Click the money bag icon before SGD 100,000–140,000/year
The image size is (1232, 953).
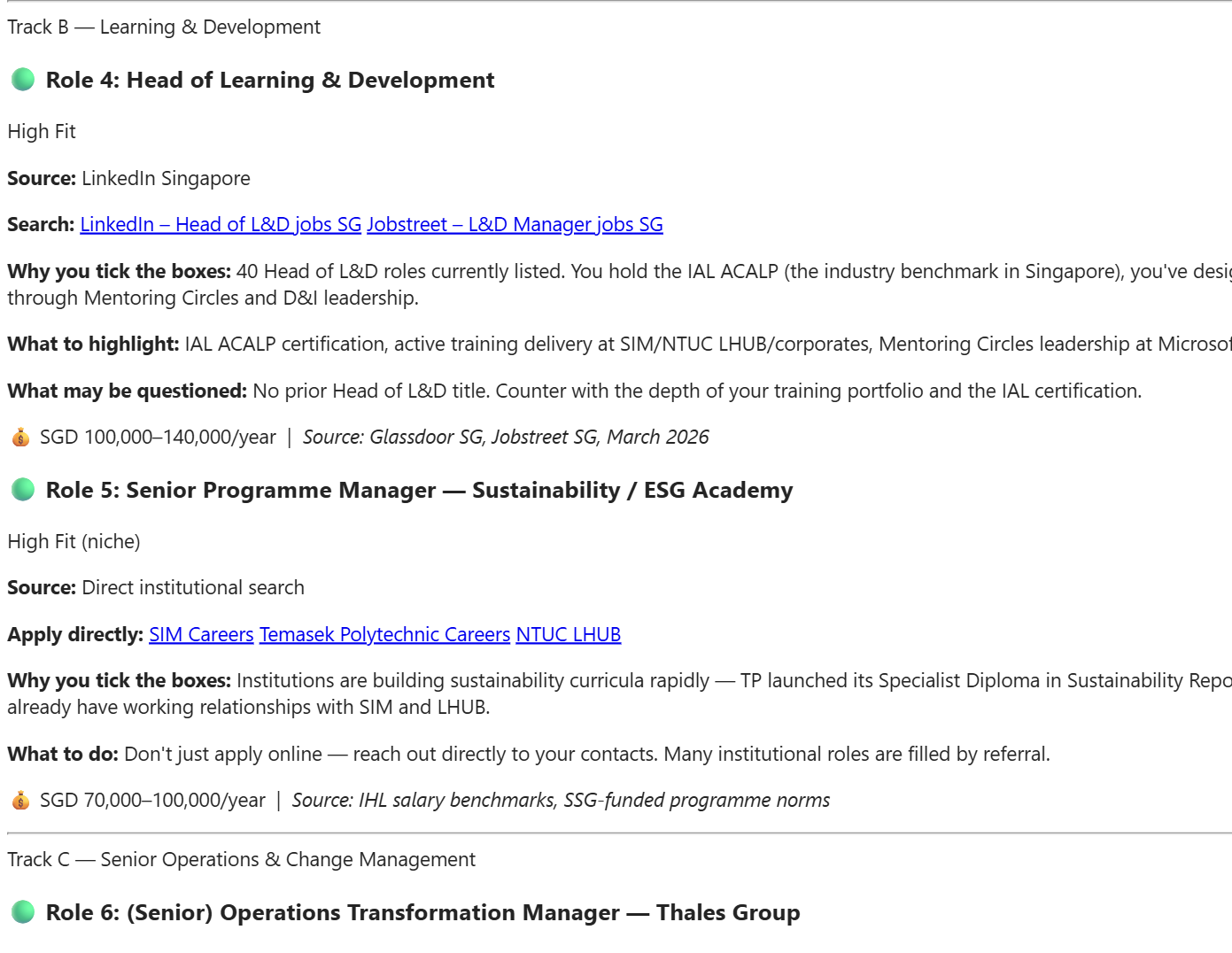[x=20, y=437]
